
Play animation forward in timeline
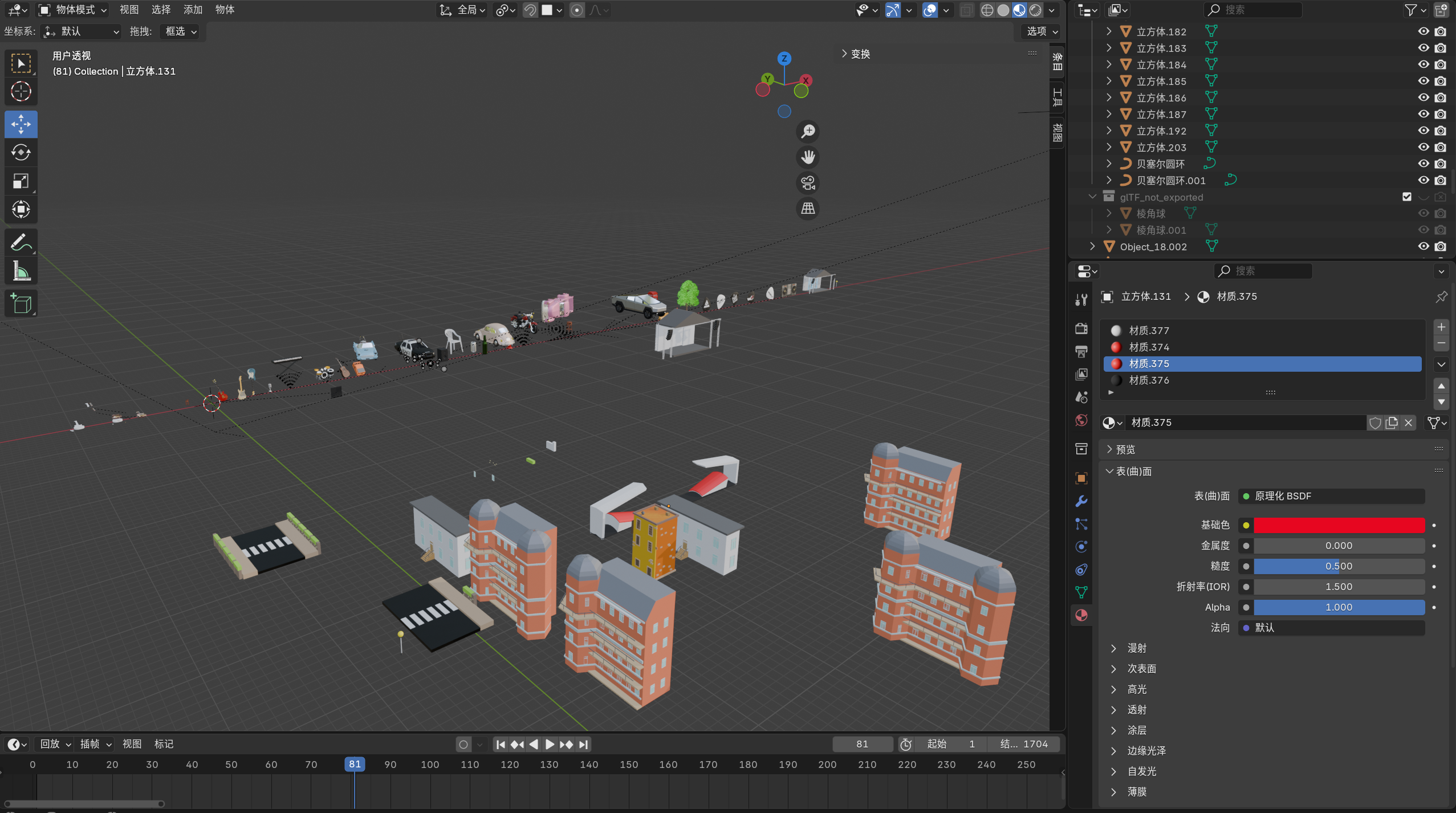(550, 744)
